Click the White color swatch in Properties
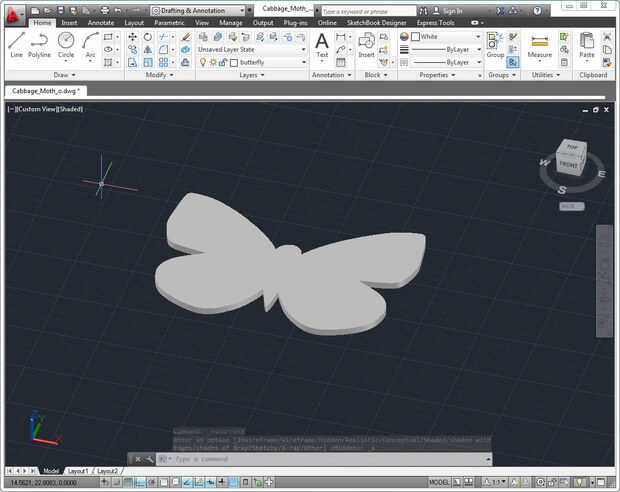Screen dimensions: 620x492 point(415,37)
